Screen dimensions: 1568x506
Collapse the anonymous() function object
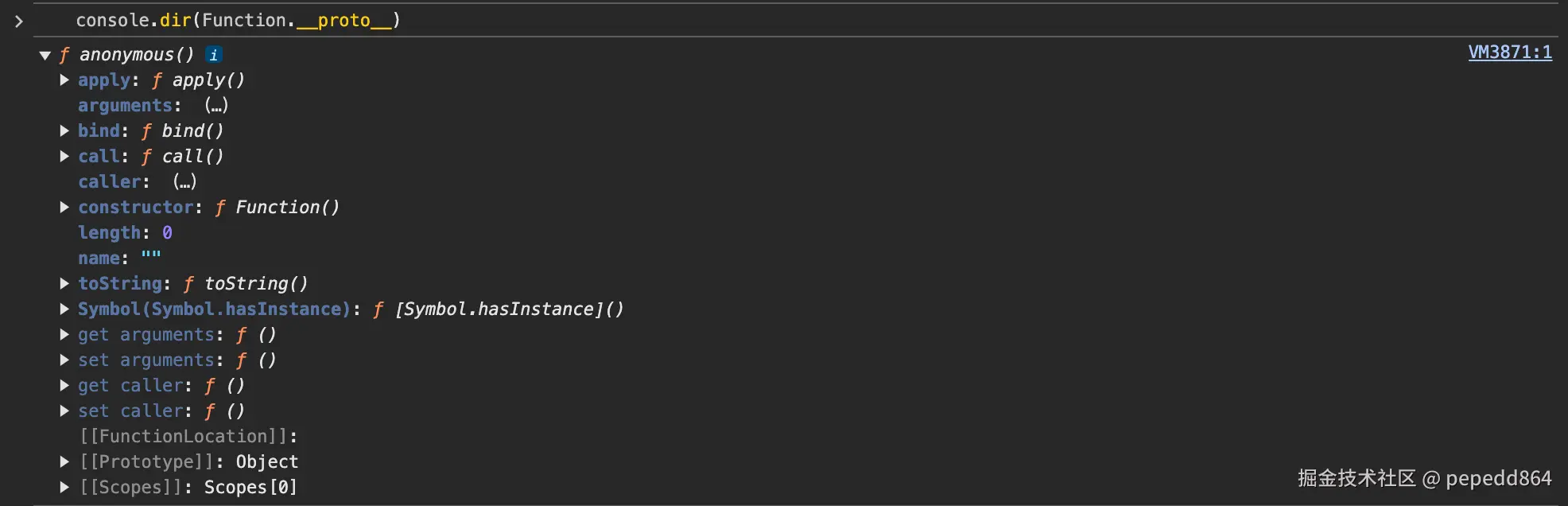pos(45,56)
